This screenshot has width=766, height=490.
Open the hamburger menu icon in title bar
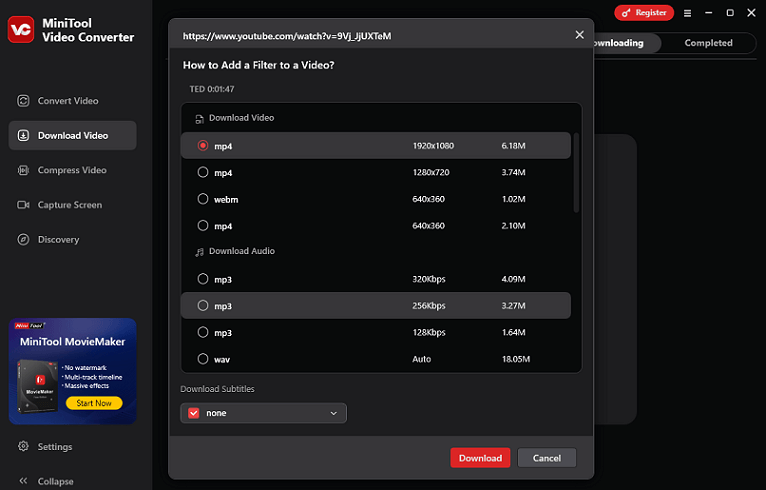tap(687, 13)
